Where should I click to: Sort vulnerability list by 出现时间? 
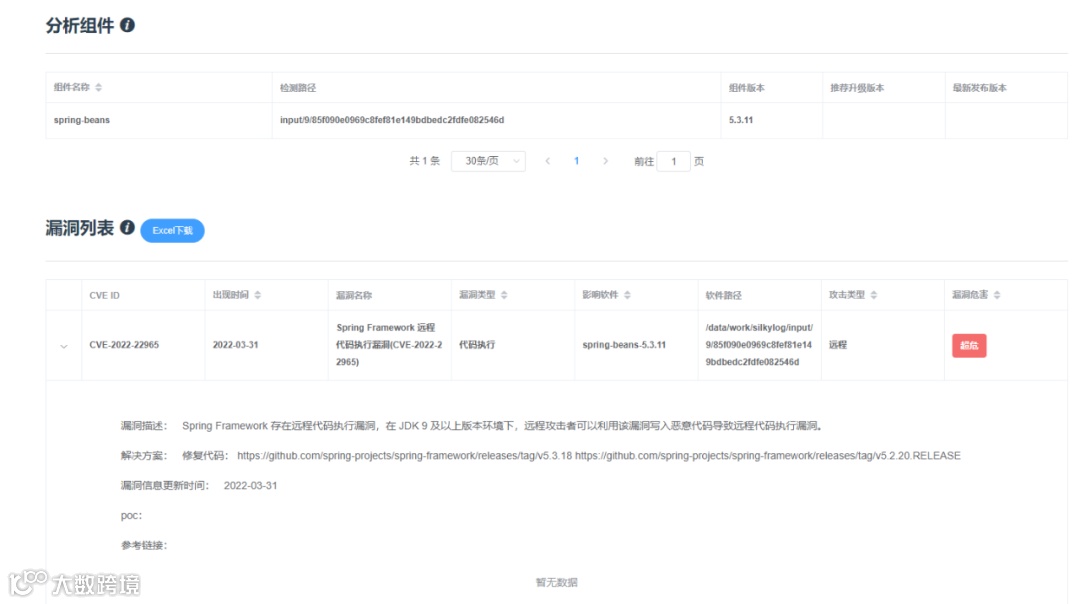tap(258, 295)
